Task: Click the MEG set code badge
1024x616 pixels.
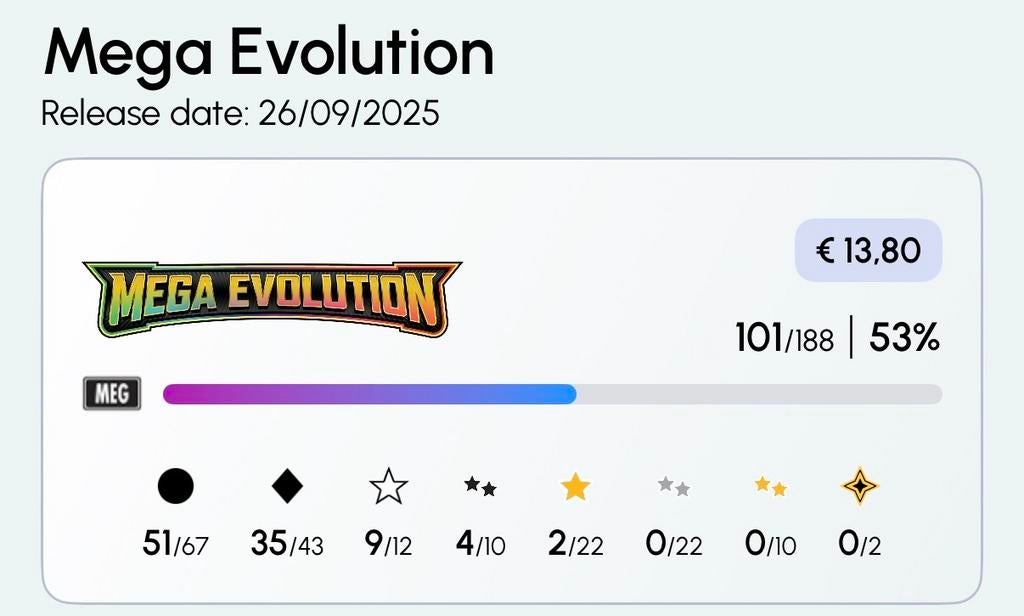Action: tap(110, 393)
